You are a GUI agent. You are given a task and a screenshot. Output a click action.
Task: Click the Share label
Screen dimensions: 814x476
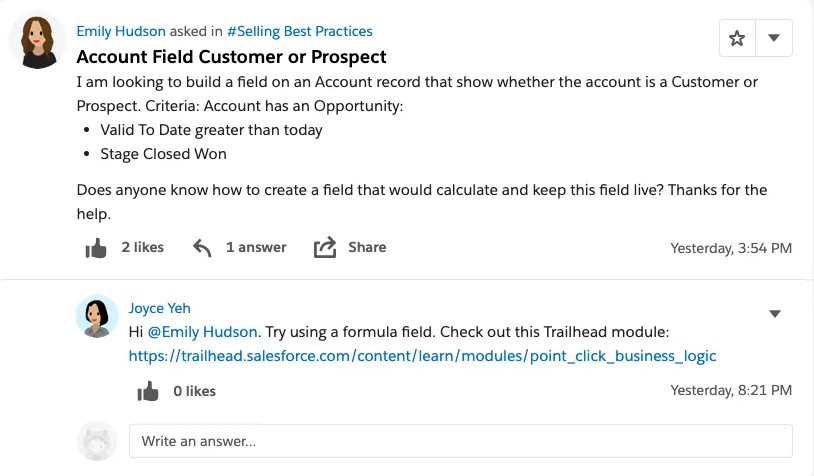367,247
